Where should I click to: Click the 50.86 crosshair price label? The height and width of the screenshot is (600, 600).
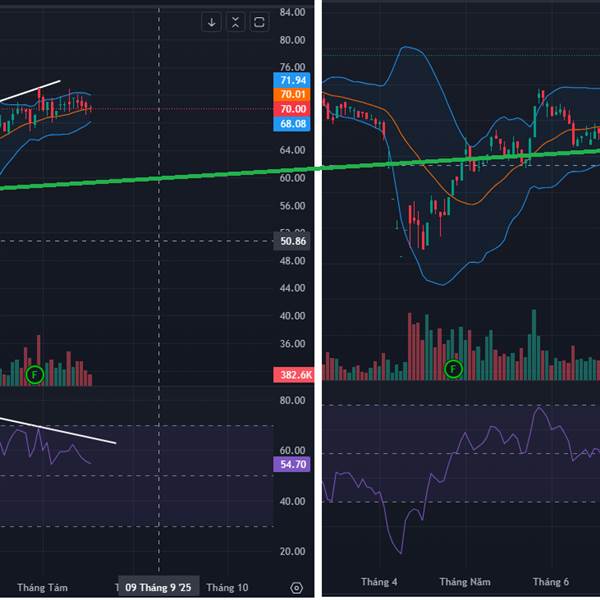292,241
